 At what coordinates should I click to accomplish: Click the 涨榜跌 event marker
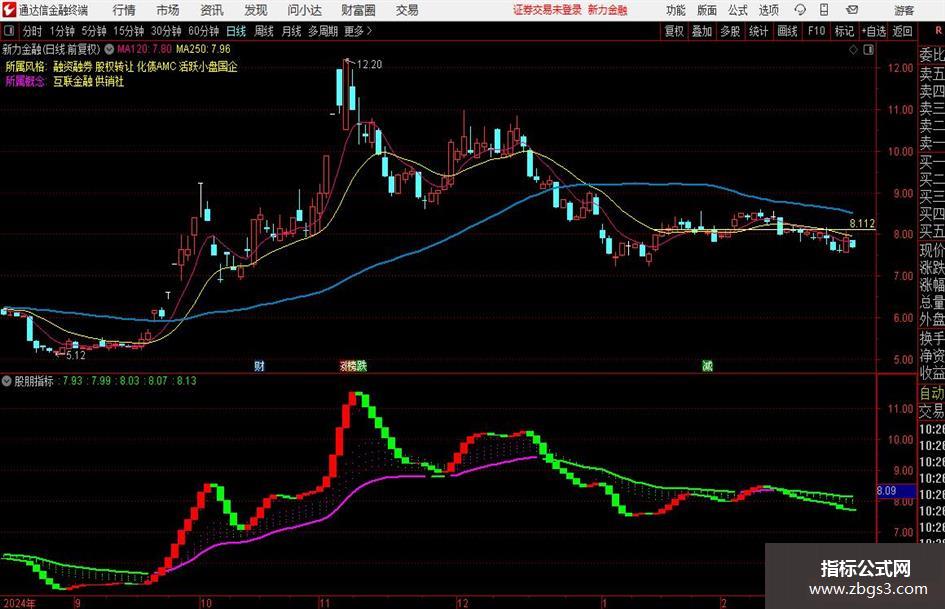(x=353, y=365)
